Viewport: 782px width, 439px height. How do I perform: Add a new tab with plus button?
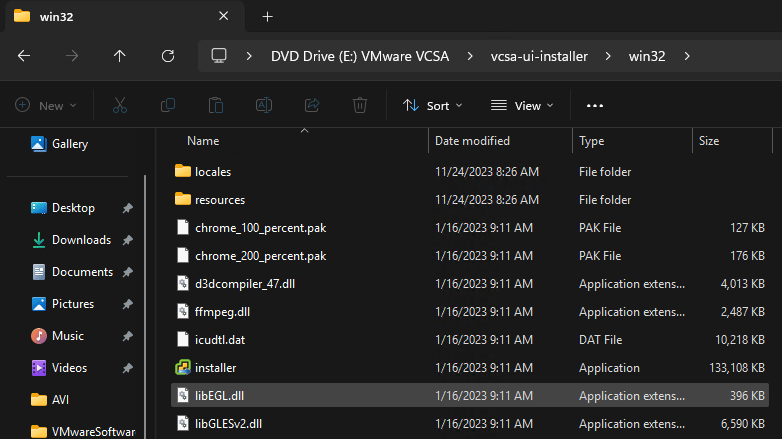point(268,17)
